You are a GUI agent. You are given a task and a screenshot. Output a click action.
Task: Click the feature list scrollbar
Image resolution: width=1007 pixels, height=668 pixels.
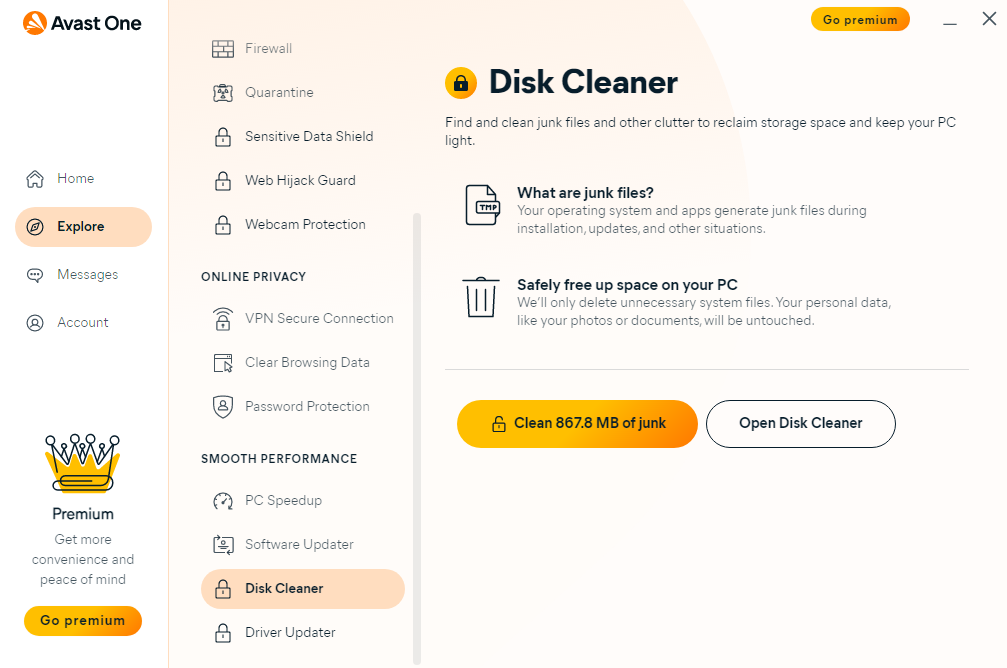coord(417,439)
